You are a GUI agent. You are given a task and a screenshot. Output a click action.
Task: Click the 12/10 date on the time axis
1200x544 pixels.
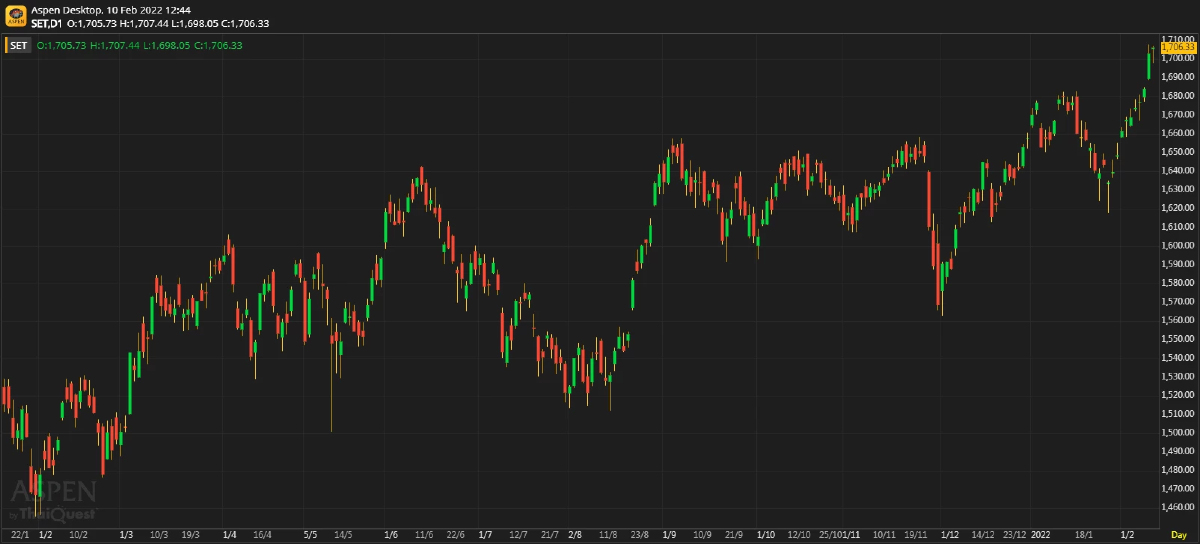pyautogui.click(x=799, y=535)
